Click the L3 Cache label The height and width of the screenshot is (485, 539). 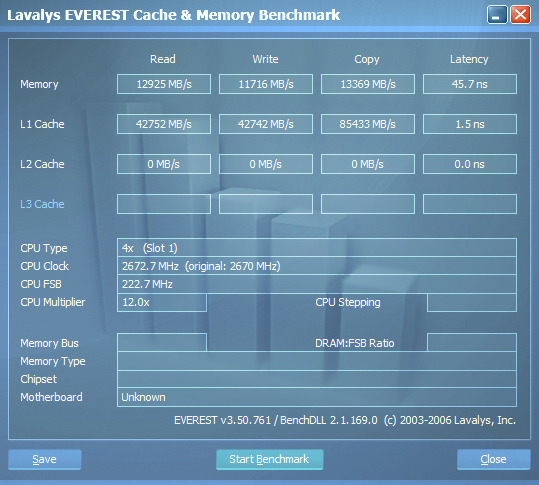(x=42, y=204)
